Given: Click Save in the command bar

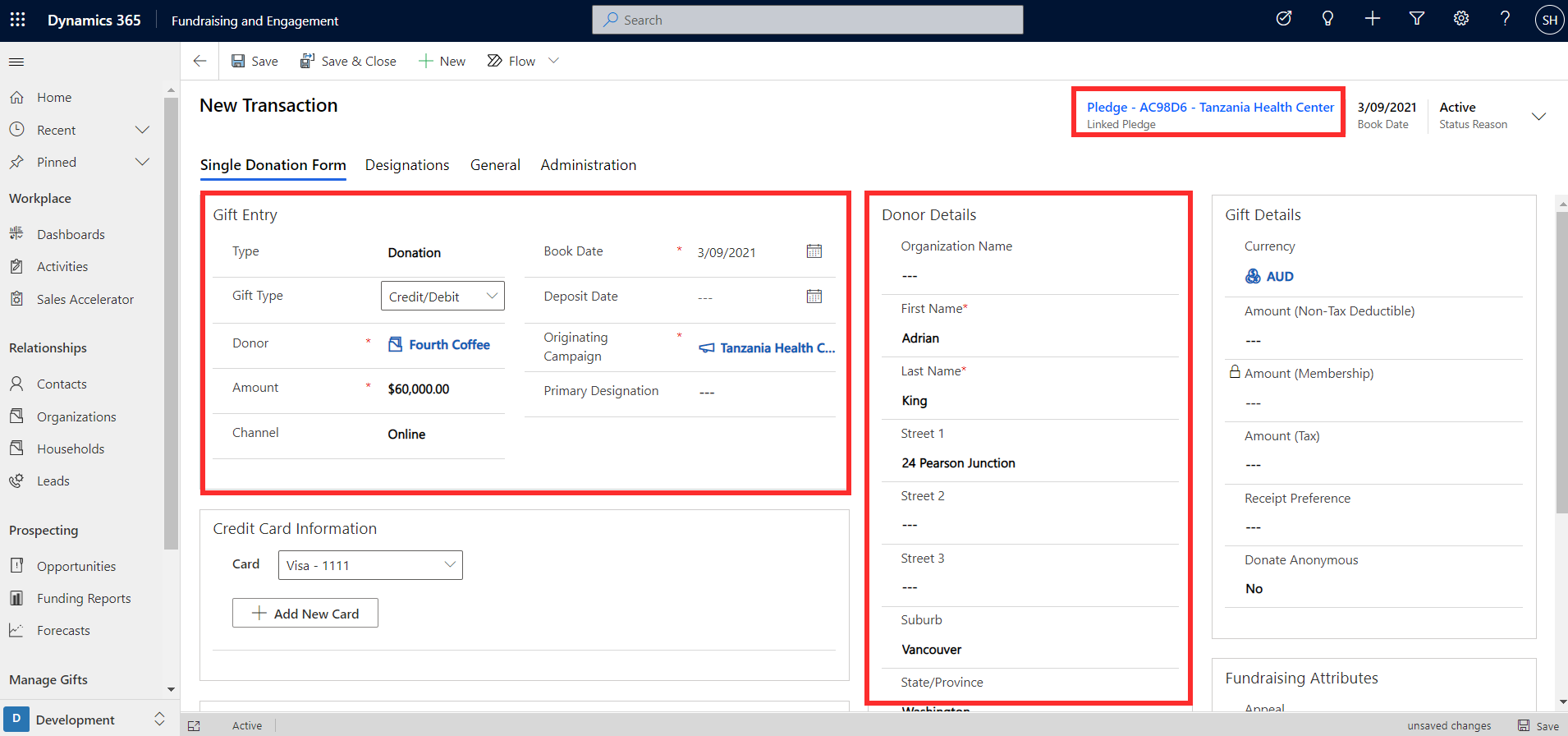Looking at the screenshot, I should point(254,61).
